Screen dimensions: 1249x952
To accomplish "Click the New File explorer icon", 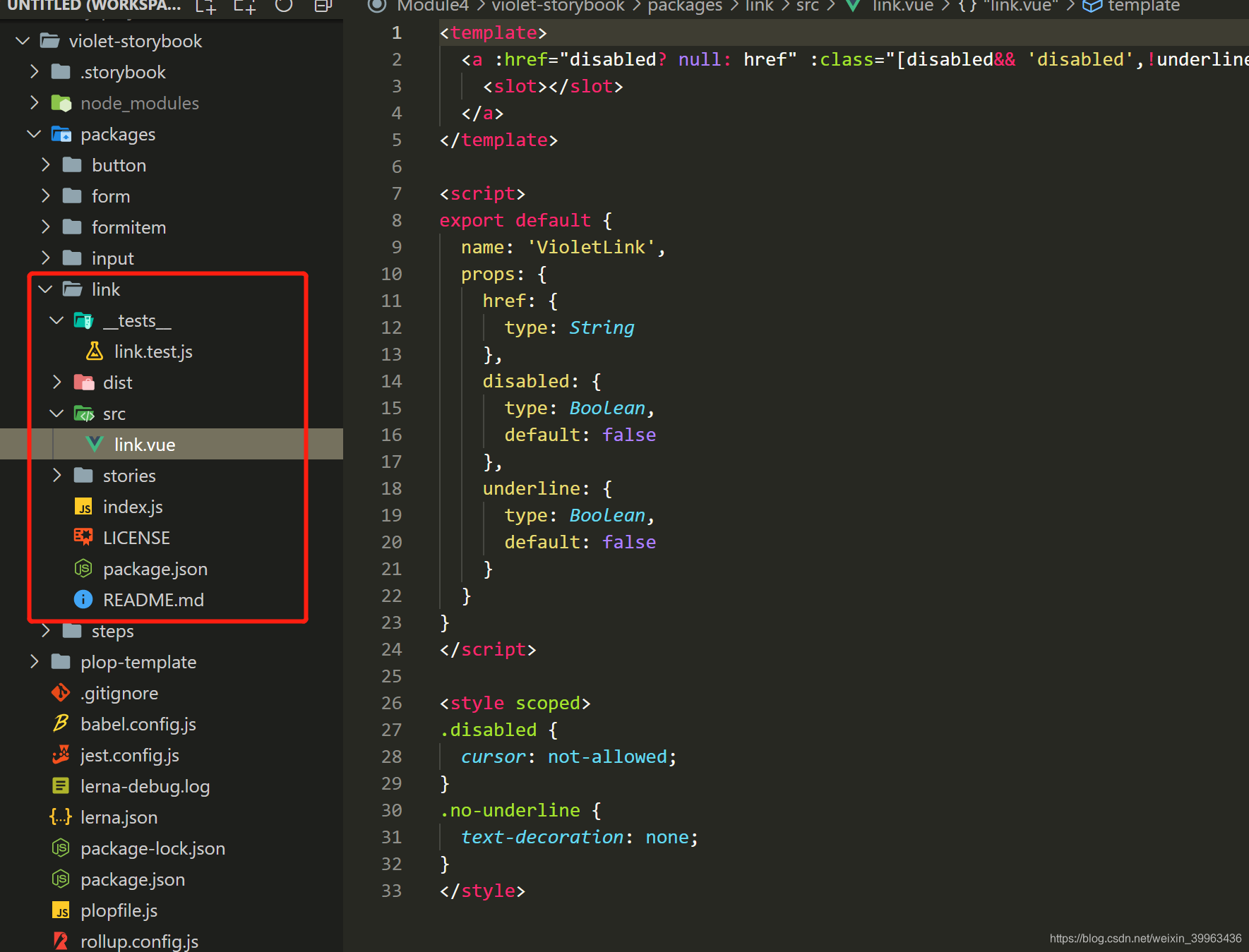I will [205, 6].
